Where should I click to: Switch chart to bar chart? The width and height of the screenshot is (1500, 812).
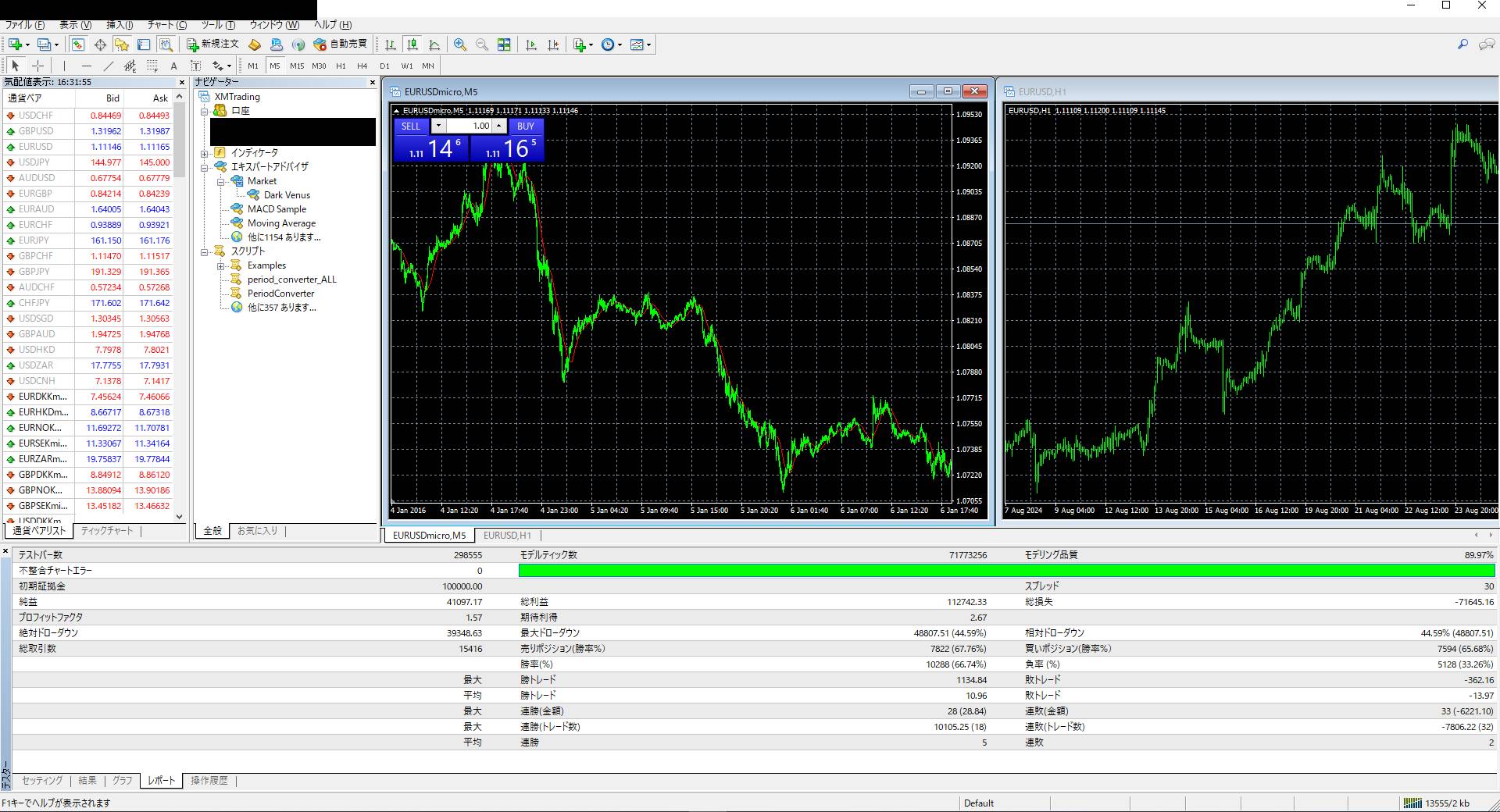coord(391,45)
